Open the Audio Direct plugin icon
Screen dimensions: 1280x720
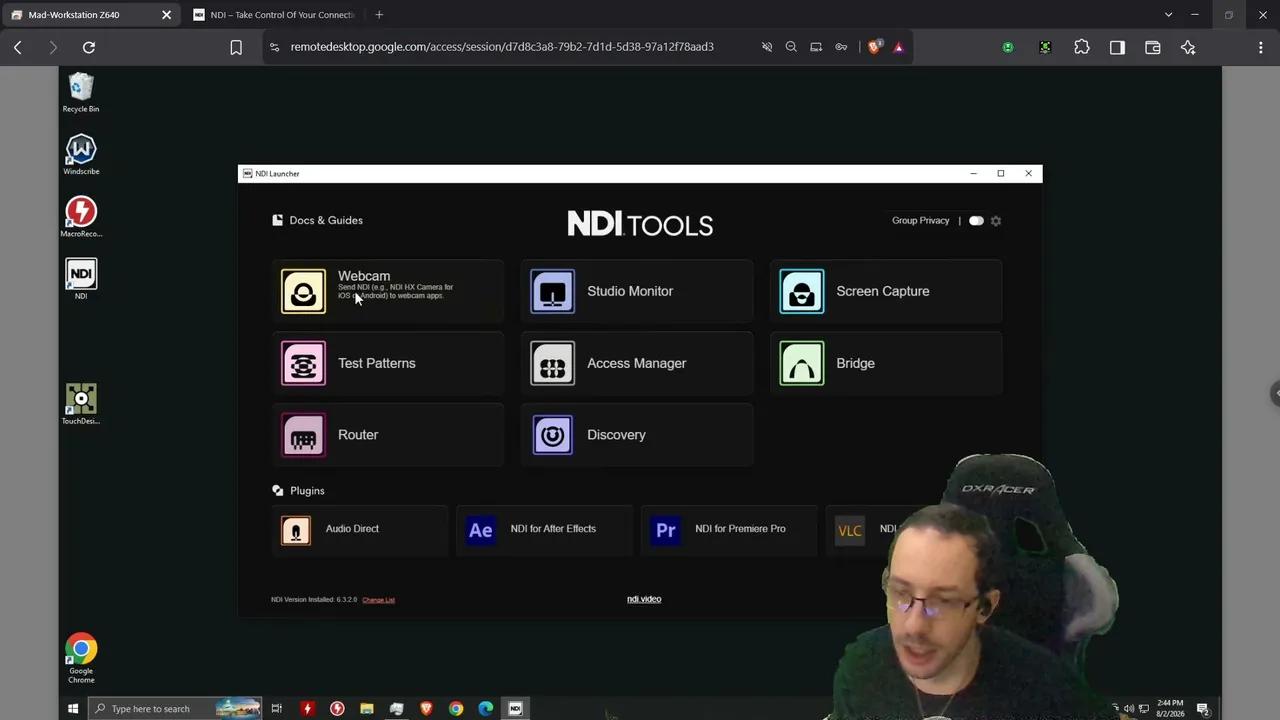[x=296, y=530]
